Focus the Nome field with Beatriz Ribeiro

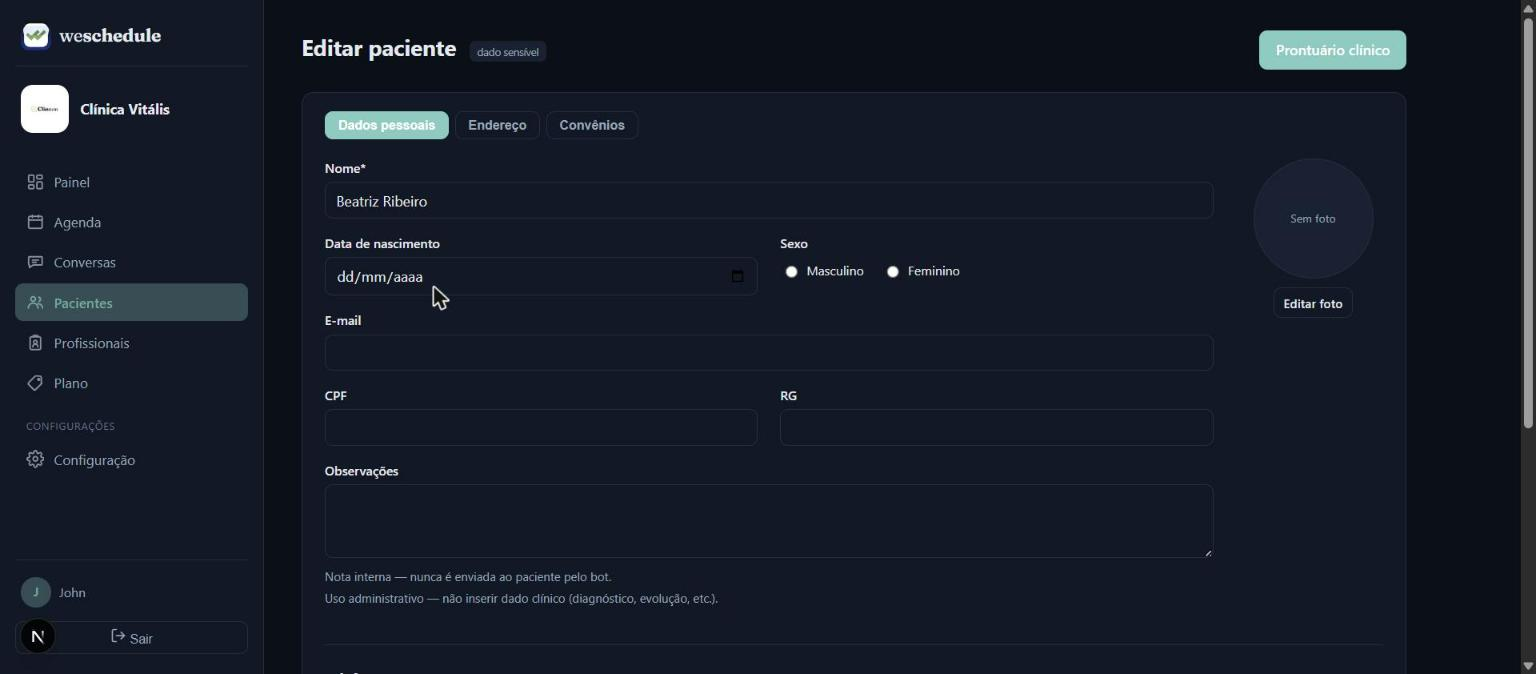(769, 200)
